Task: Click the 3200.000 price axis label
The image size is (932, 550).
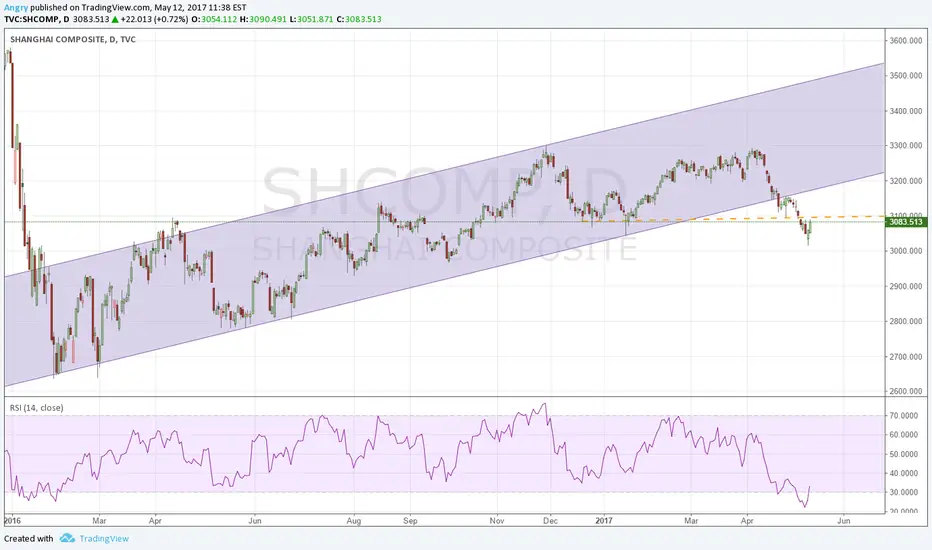Action: coord(906,181)
